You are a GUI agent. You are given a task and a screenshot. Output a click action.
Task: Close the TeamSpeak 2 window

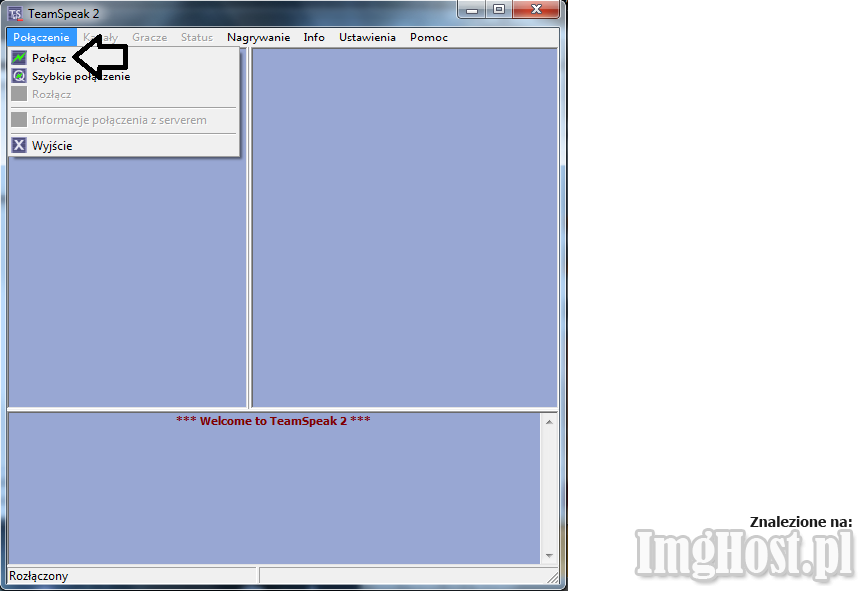536,10
